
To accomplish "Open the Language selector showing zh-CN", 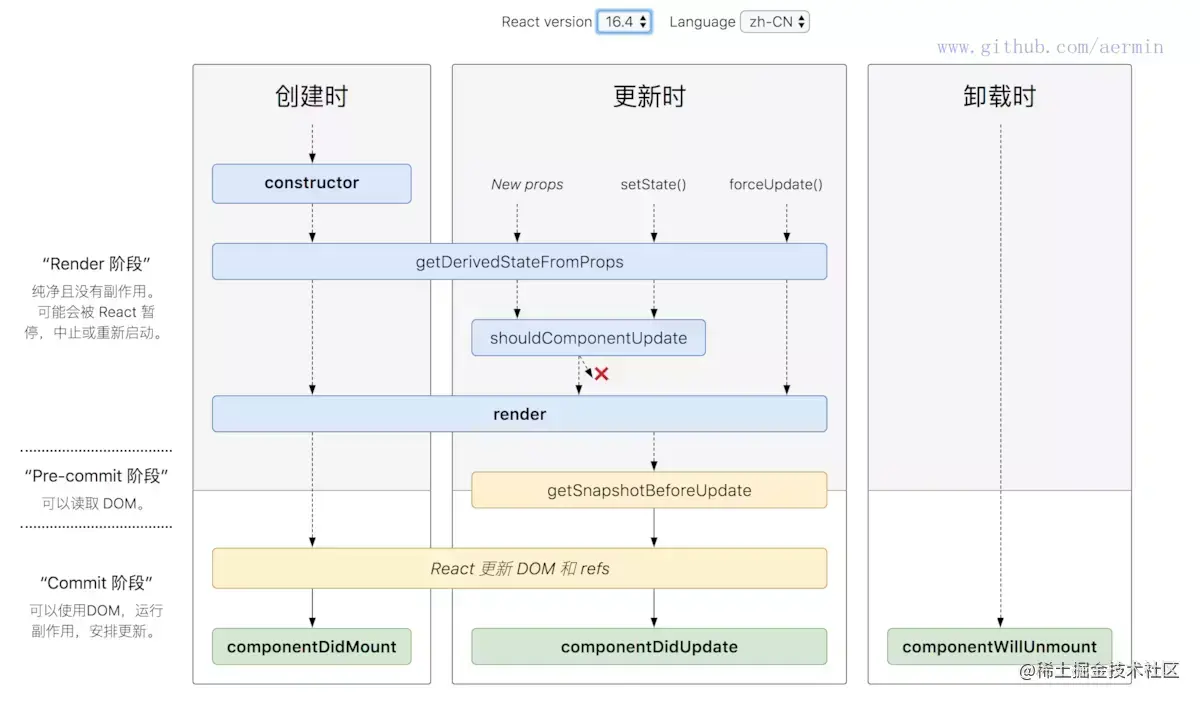I will point(775,21).
